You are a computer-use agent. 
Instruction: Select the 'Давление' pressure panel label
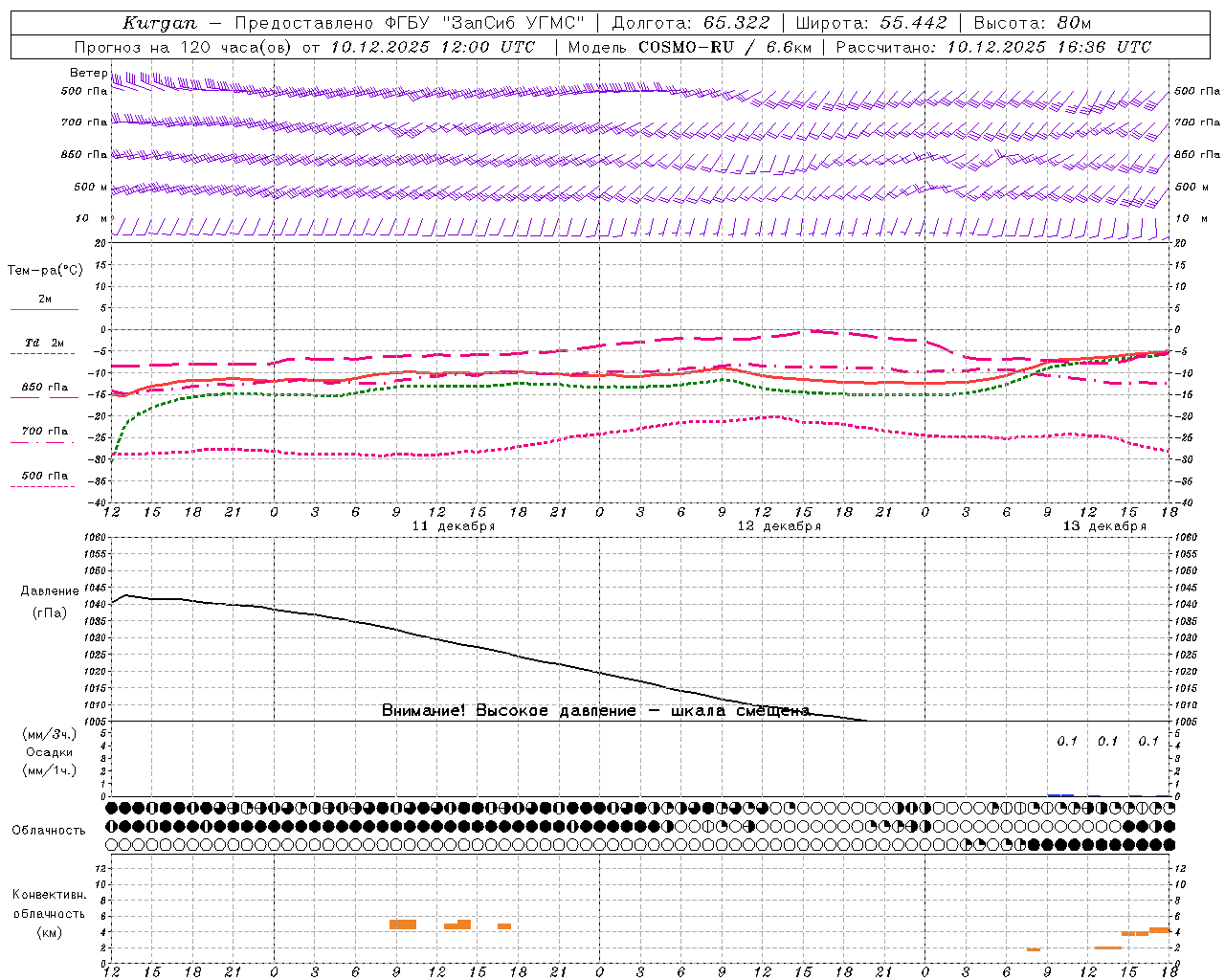coord(48,591)
